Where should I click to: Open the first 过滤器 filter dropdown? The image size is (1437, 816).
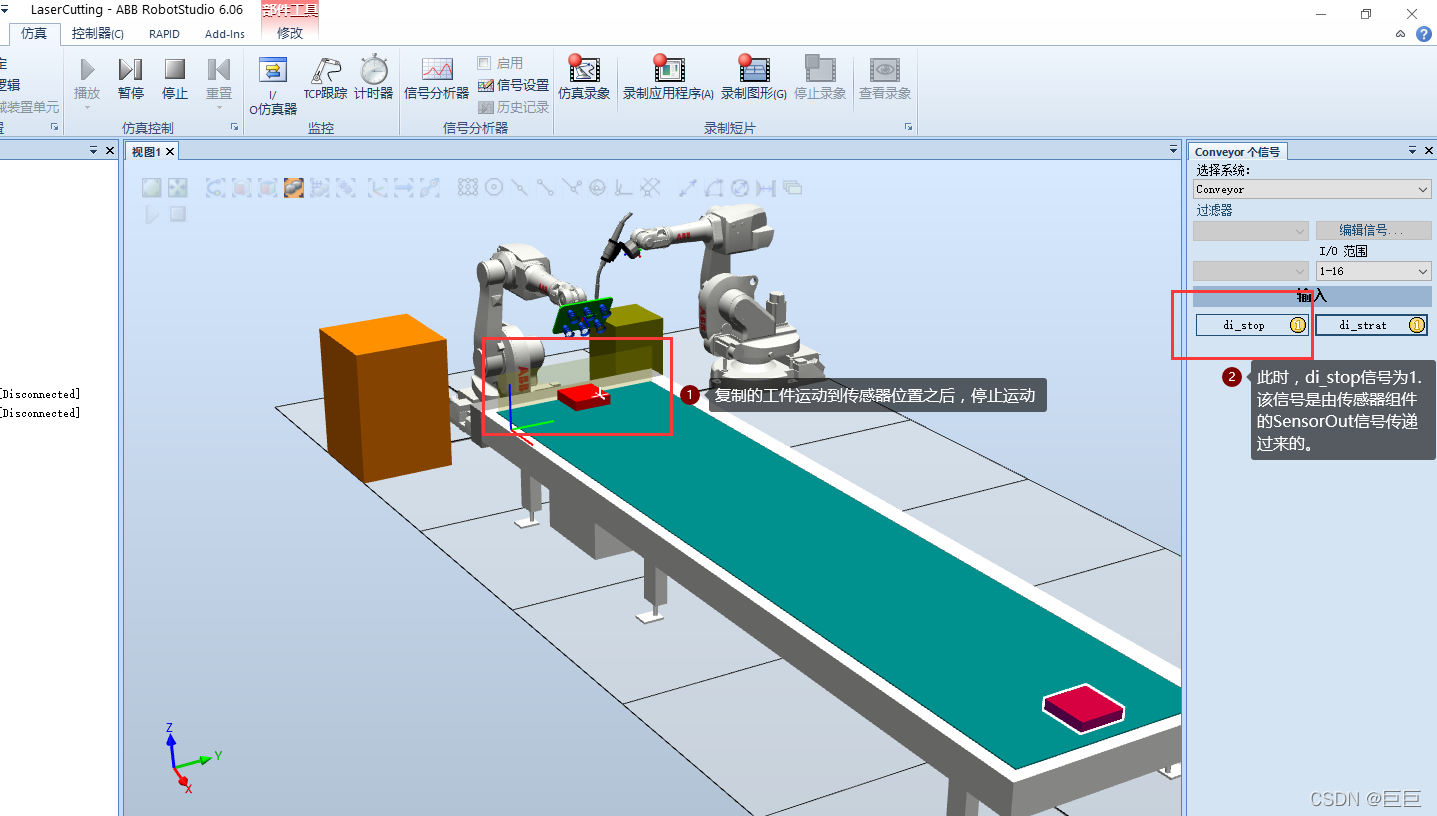pyautogui.click(x=1250, y=231)
